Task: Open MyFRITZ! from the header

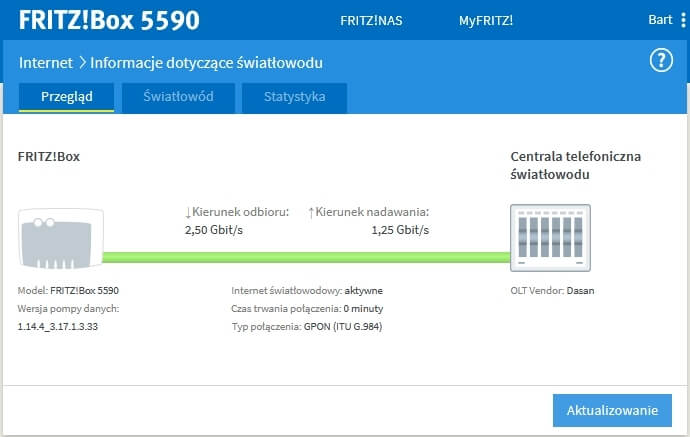Action: pyautogui.click(x=486, y=21)
